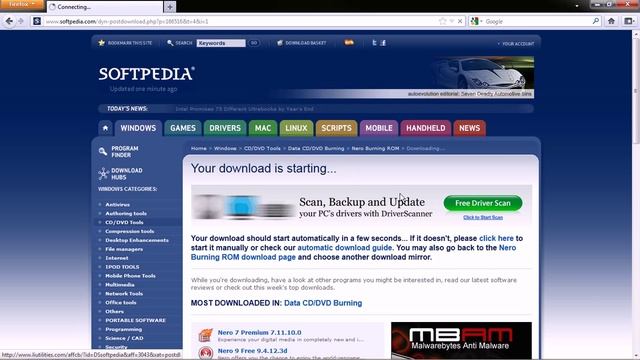Click the Download Hubs sidebar link

click(x=127, y=174)
